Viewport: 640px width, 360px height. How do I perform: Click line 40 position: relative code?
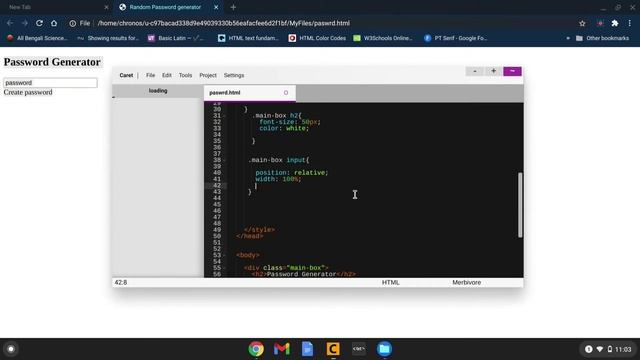(291, 173)
